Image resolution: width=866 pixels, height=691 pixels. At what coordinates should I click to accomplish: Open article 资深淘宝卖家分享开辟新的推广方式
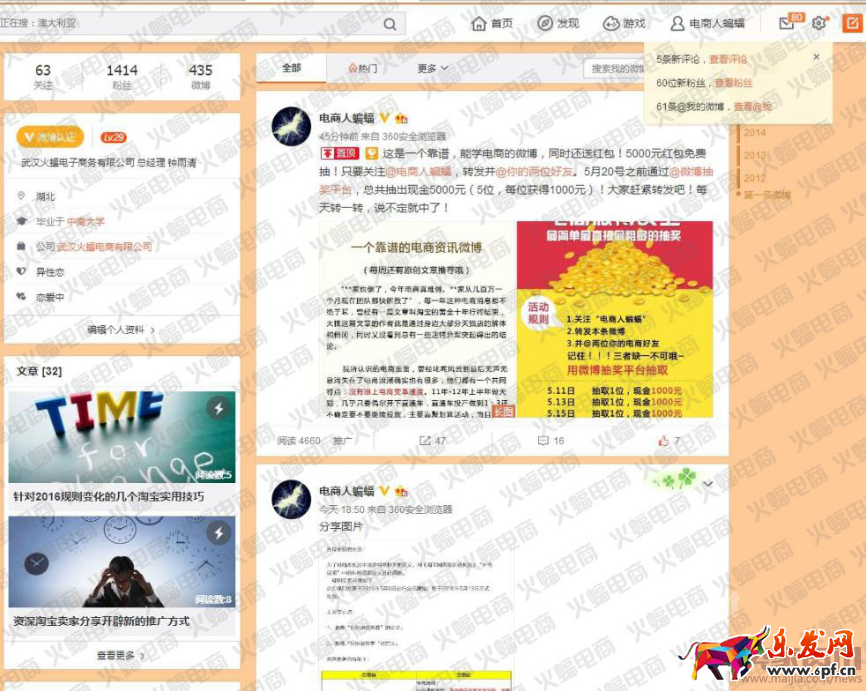click(102, 621)
